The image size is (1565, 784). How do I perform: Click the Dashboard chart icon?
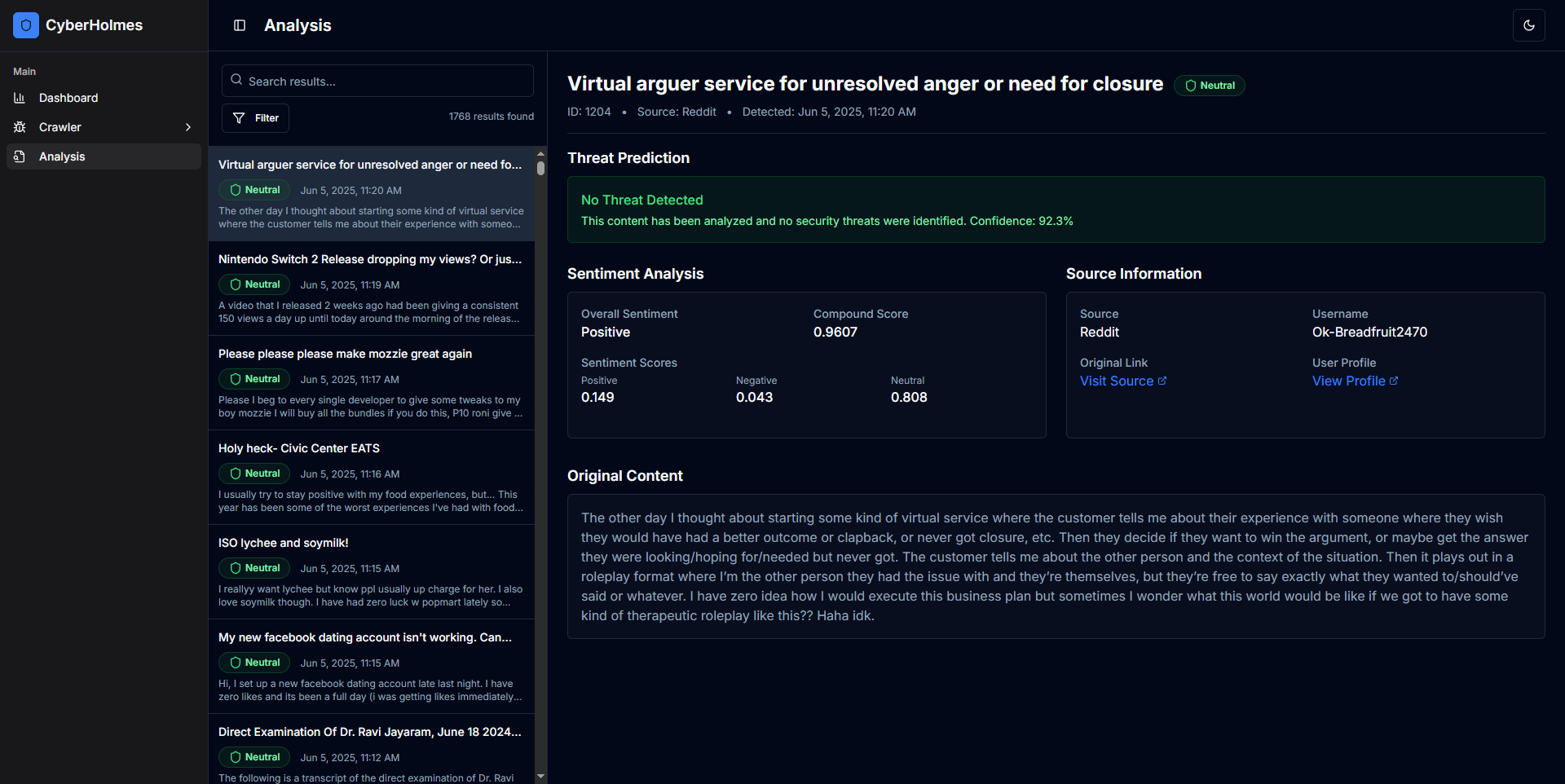pos(20,98)
